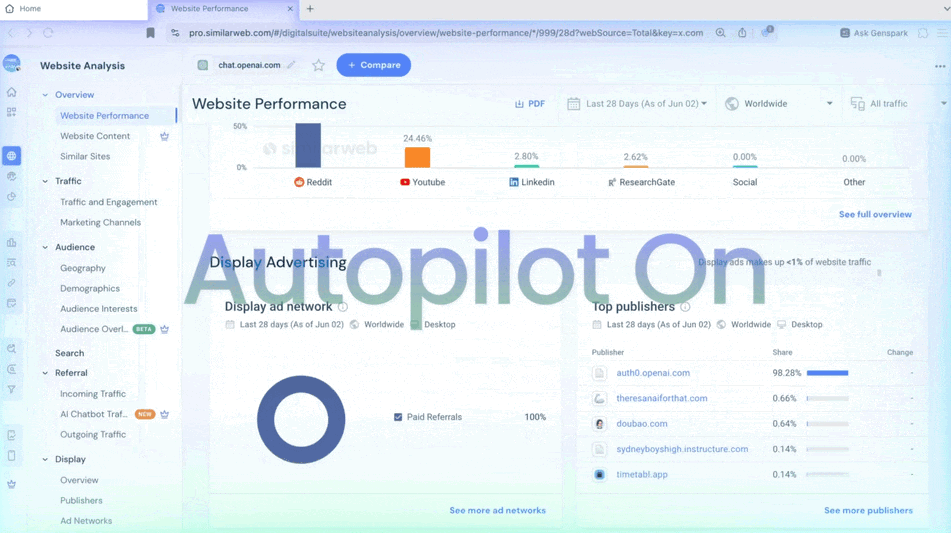Image resolution: width=951 pixels, height=533 pixels.
Task: Open the Ask Genspark assistant
Action: coord(874,33)
